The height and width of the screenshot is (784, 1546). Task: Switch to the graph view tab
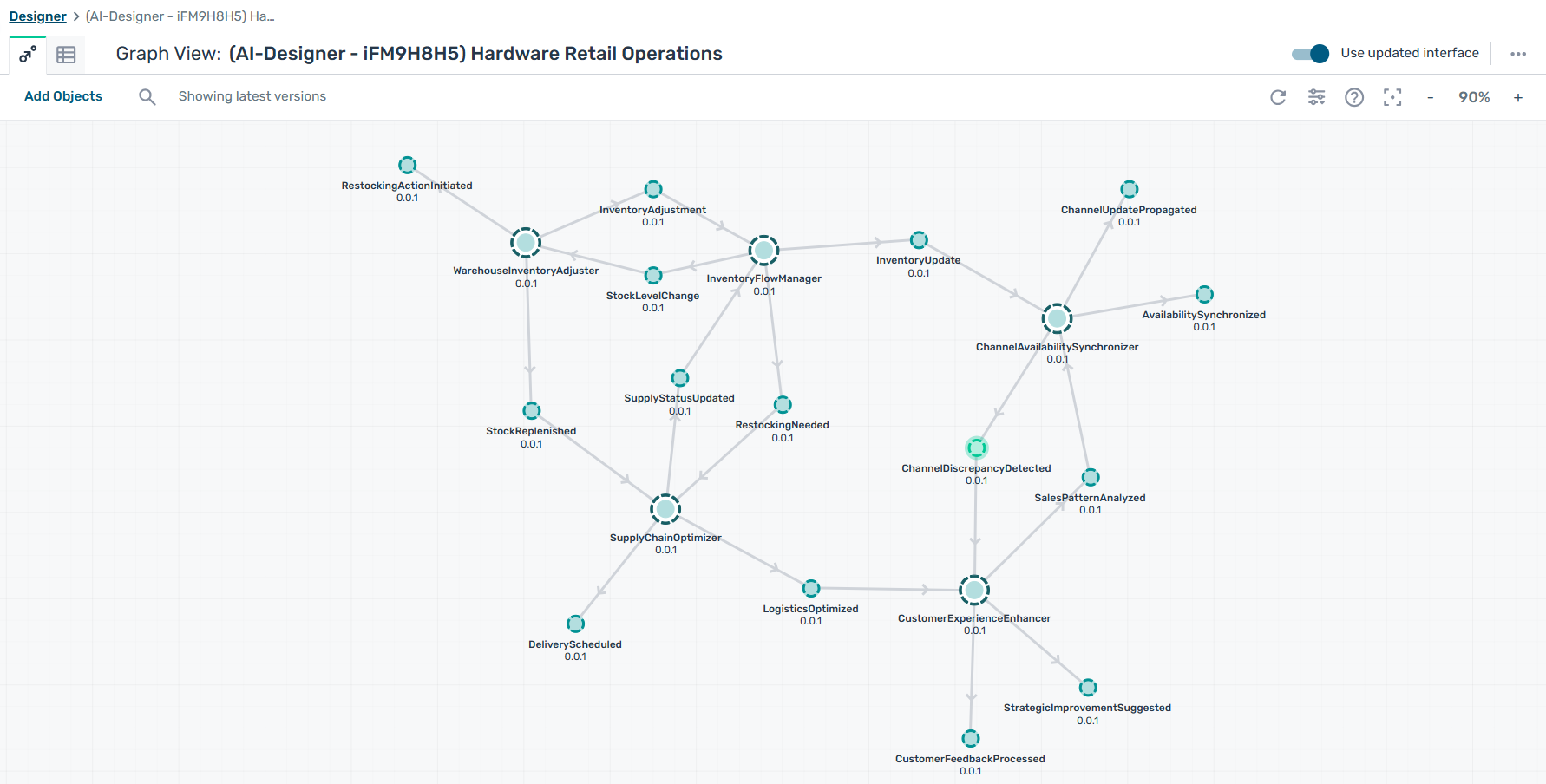coord(28,55)
